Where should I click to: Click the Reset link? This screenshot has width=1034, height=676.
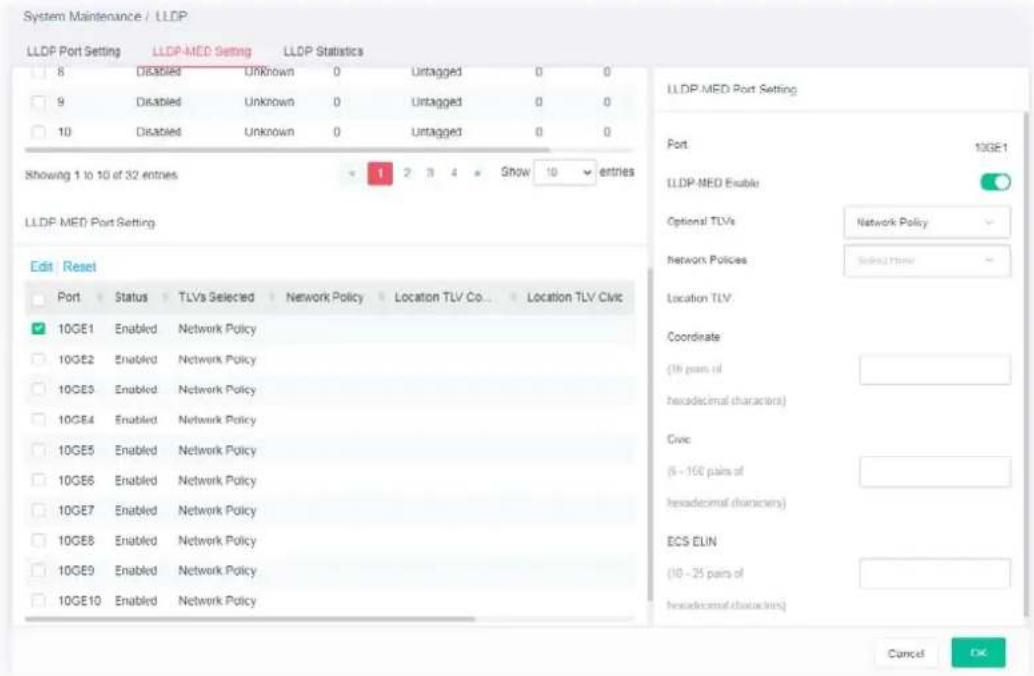point(79,266)
